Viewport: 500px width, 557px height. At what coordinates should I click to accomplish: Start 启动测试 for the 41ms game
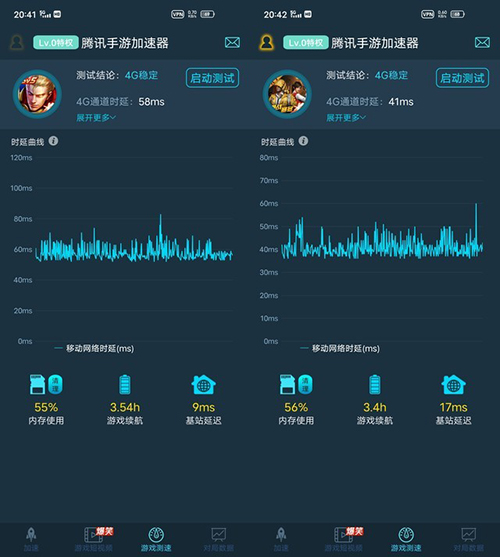(462, 78)
